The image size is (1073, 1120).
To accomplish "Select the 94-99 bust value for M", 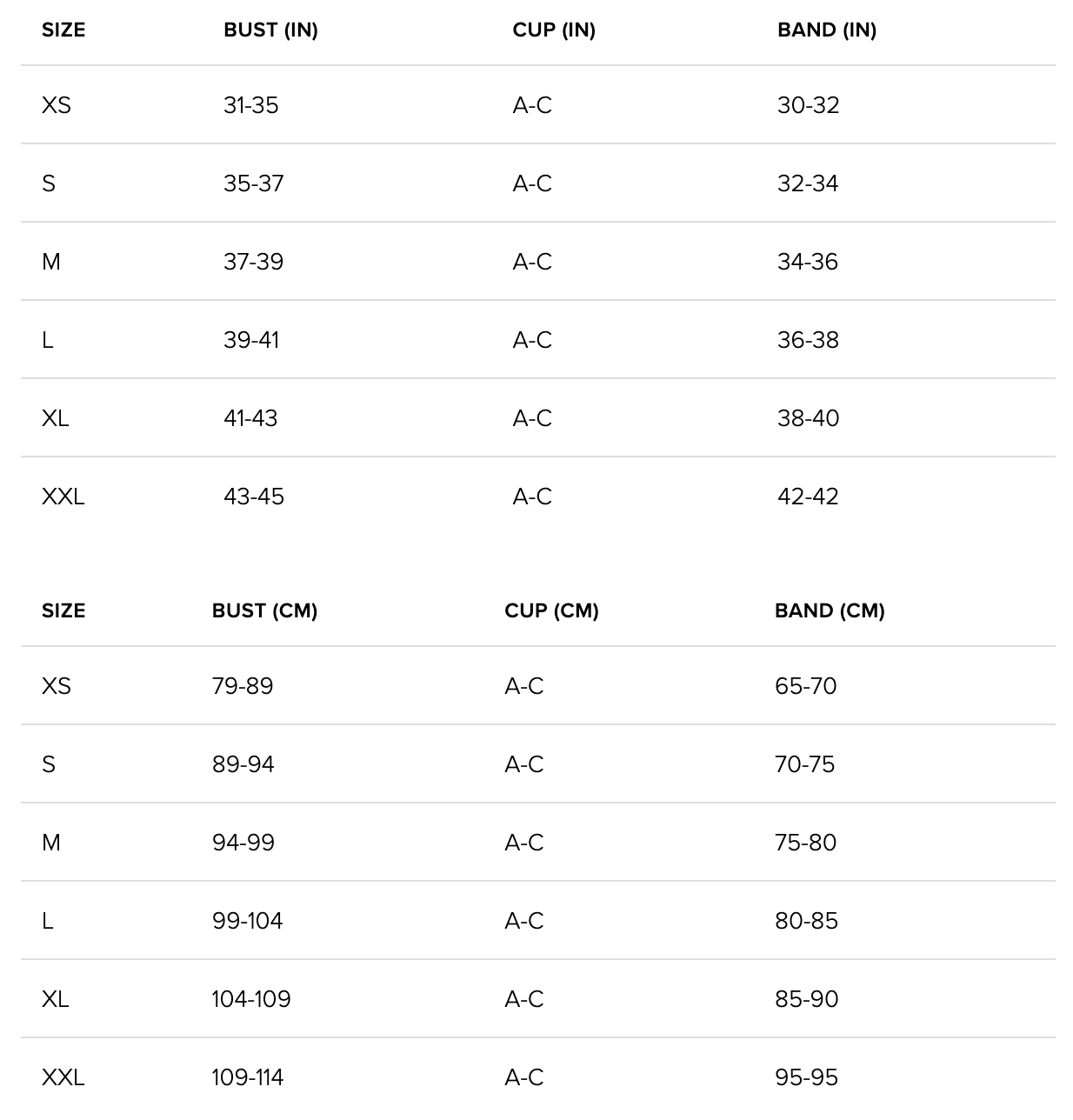I will pos(243,843).
